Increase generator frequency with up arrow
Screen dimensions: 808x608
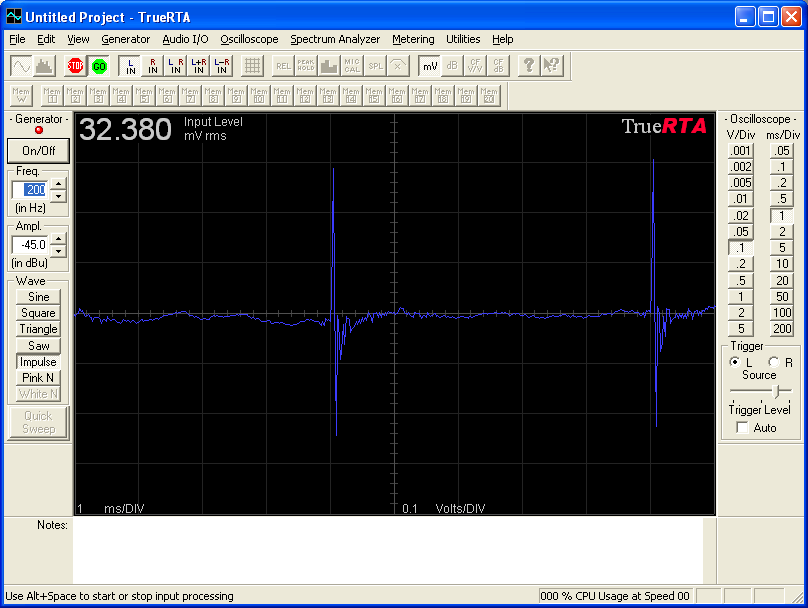tap(58, 184)
